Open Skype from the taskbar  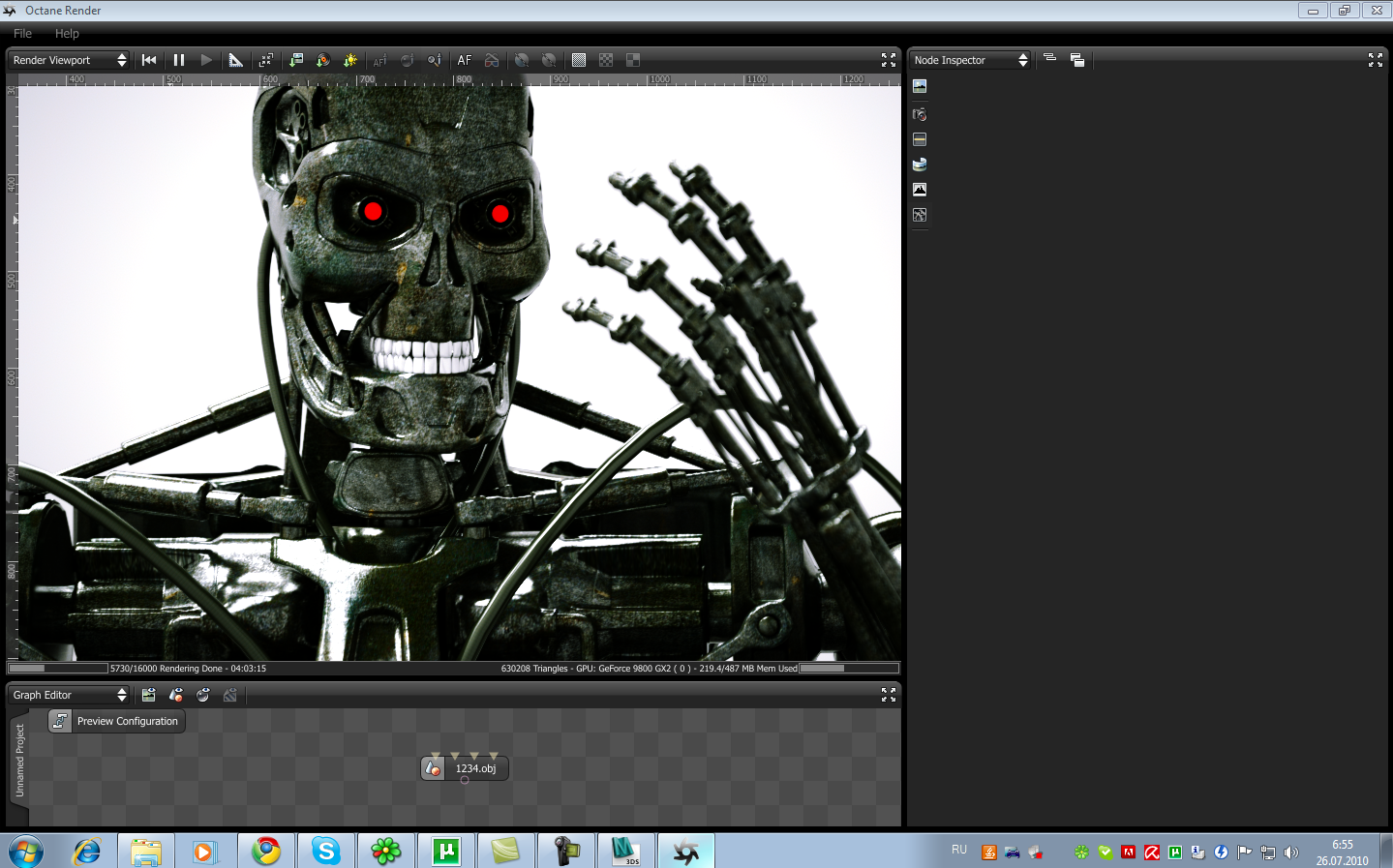click(326, 852)
